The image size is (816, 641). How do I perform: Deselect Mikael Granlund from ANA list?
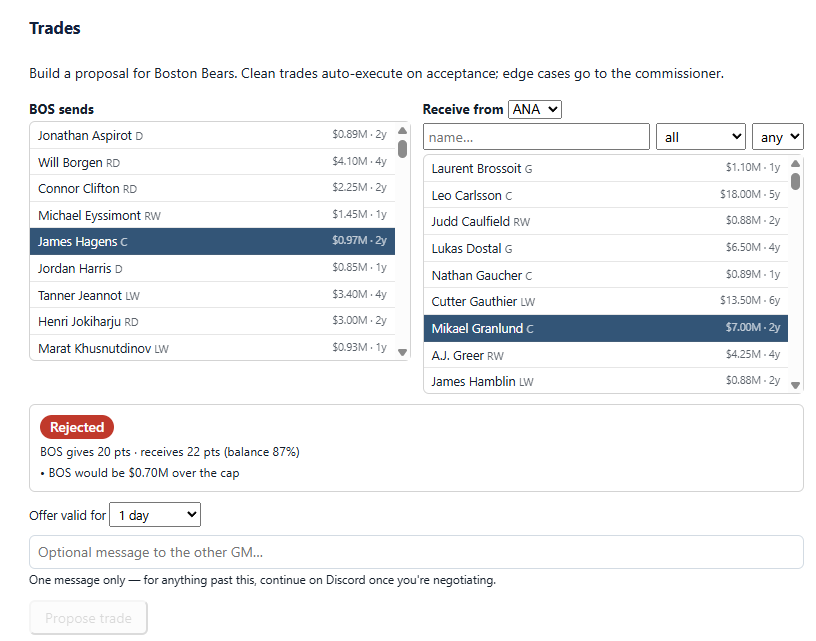pyautogui.click(x=606, y=328)
